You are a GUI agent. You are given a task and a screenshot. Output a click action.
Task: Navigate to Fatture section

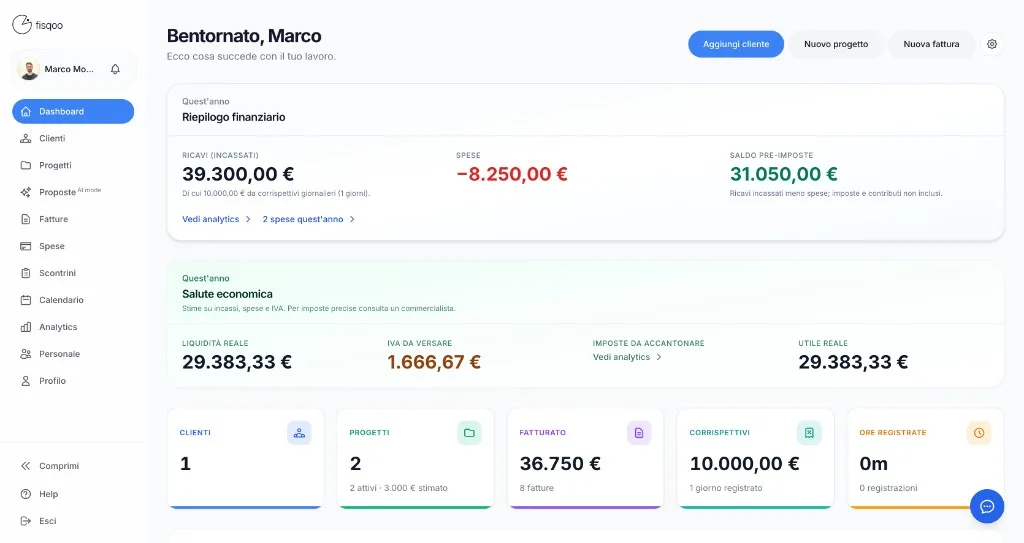(73, 220)
